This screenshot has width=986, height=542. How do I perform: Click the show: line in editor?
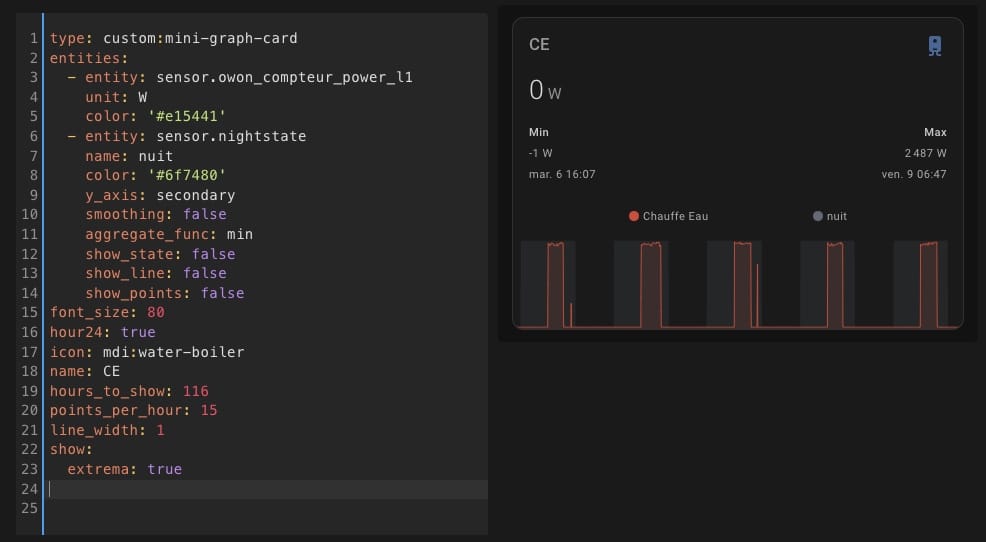(71, 450)
